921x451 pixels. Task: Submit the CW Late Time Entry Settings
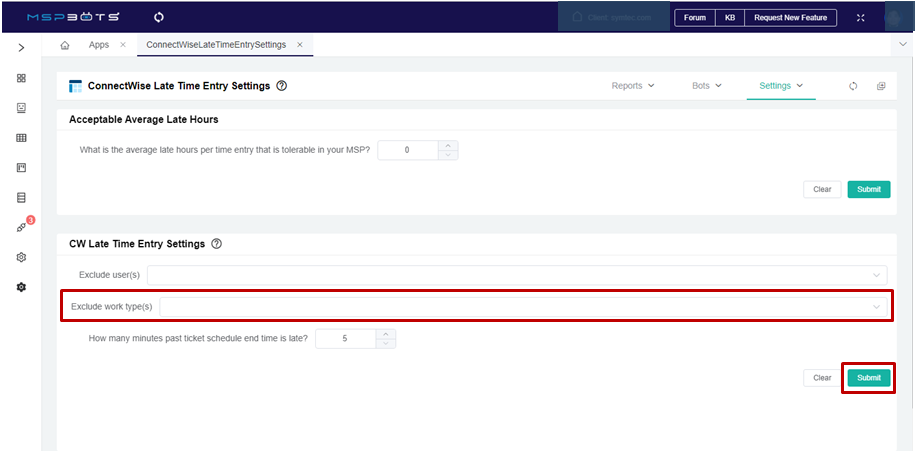coord(868,378)
